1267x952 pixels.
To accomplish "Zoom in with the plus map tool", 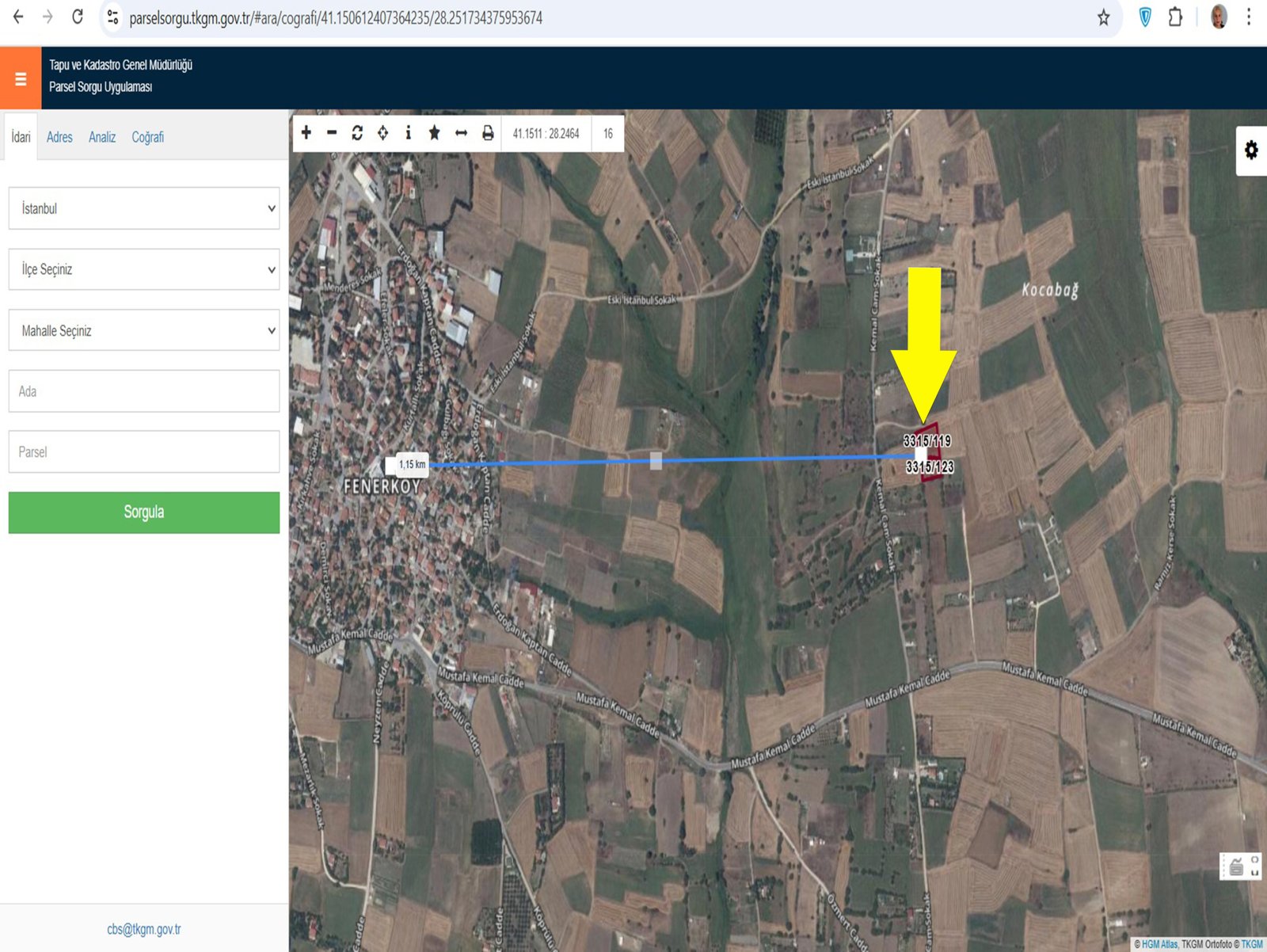I will (306, 133).
